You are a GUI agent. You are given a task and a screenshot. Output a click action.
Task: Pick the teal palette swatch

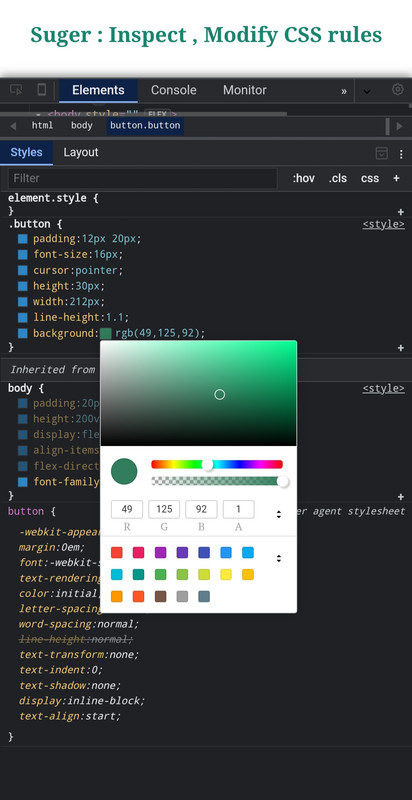pos(138,574)
